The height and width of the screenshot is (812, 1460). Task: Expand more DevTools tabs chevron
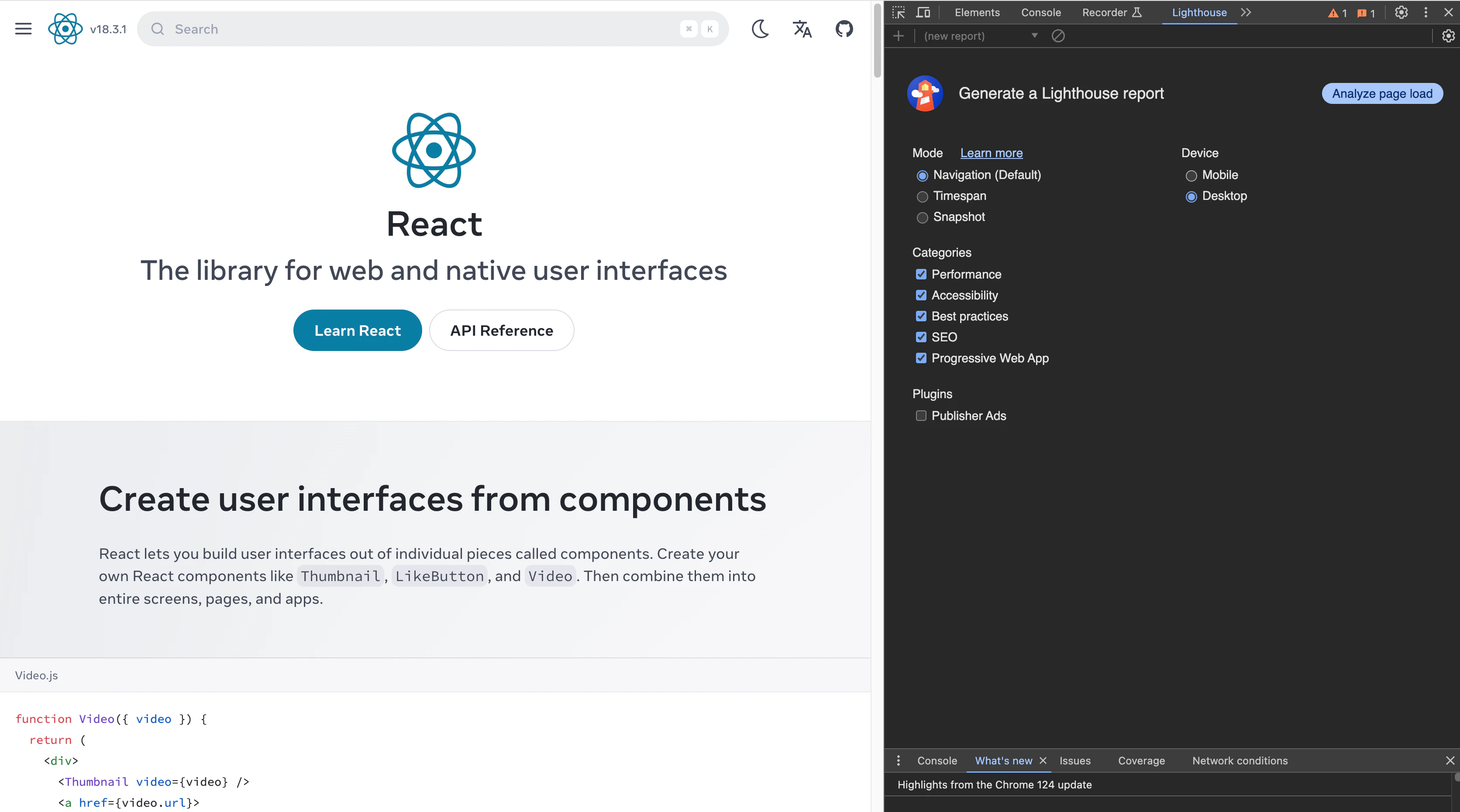point(1246,13)
